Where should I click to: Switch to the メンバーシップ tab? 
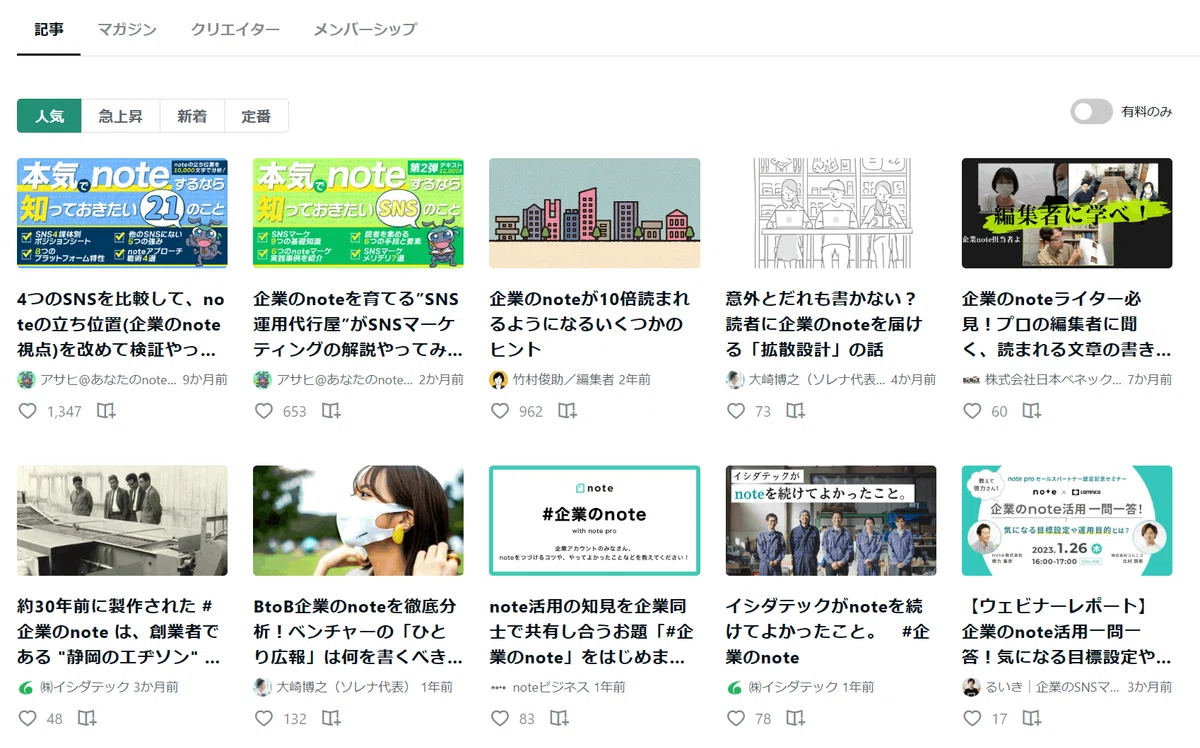[365, 29]
